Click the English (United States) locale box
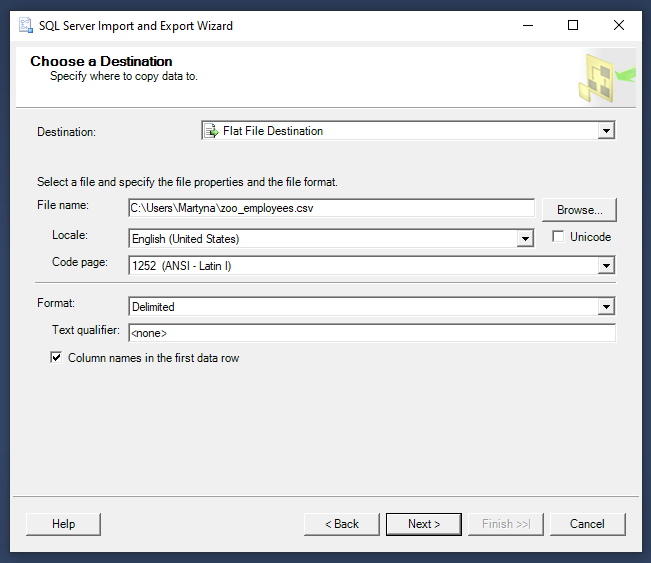 [x=331, y=239]
